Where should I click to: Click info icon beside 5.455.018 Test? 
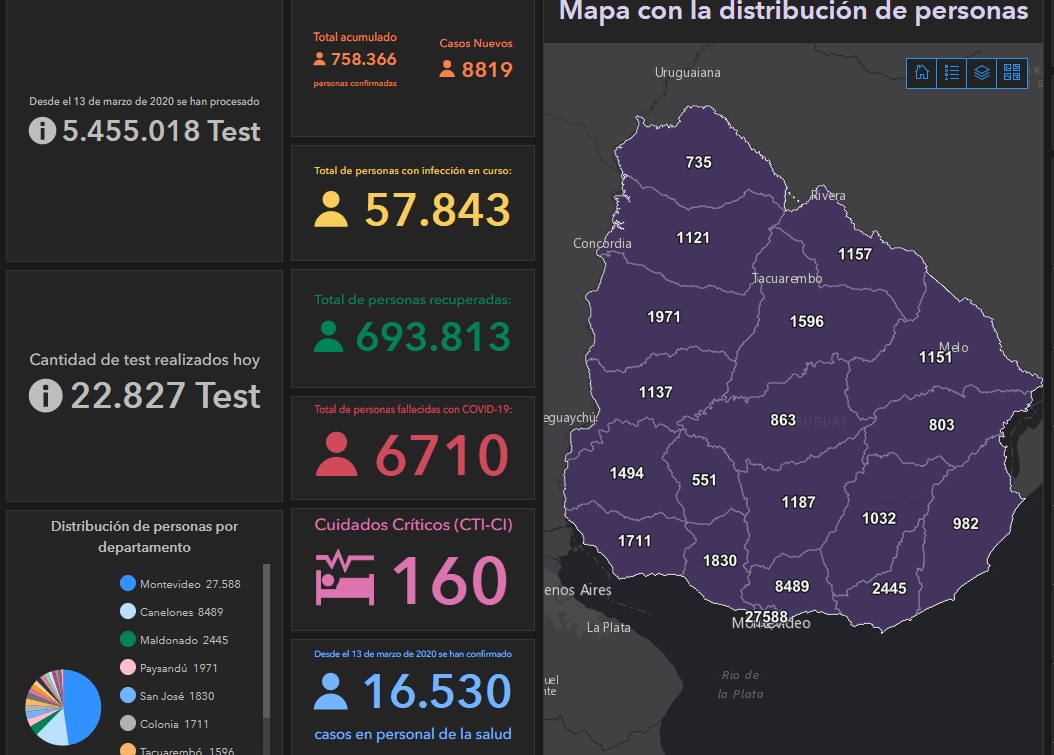pos(42,131)
